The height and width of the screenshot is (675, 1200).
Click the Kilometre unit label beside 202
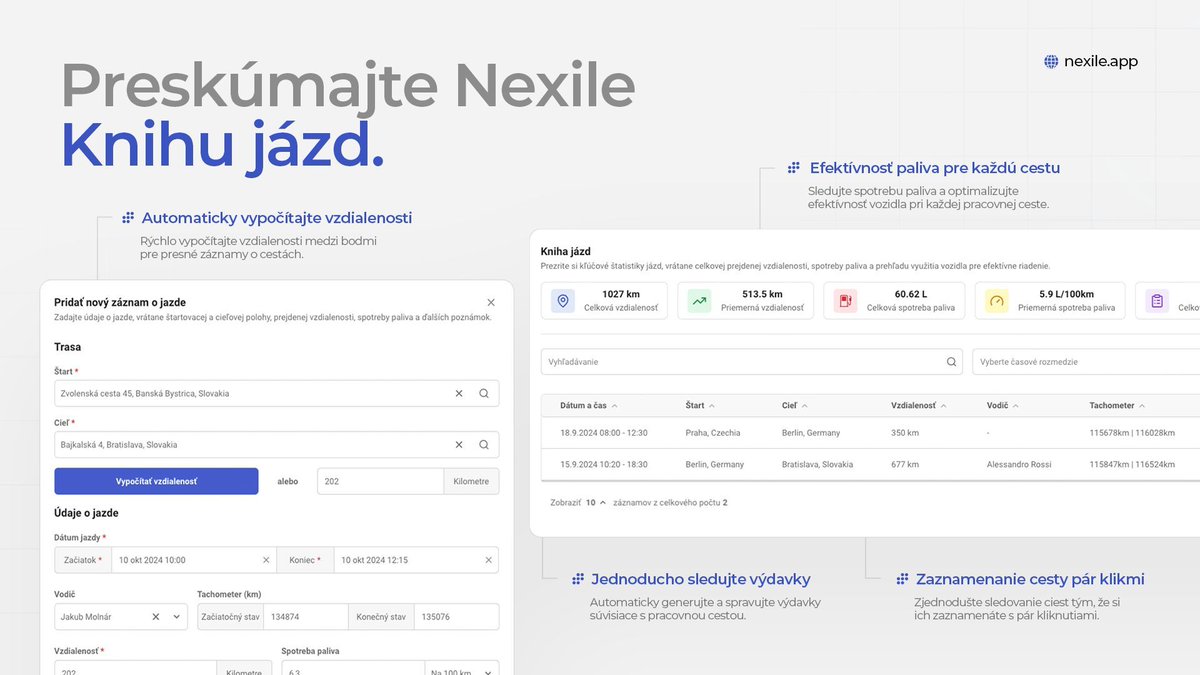pos(471,481)
